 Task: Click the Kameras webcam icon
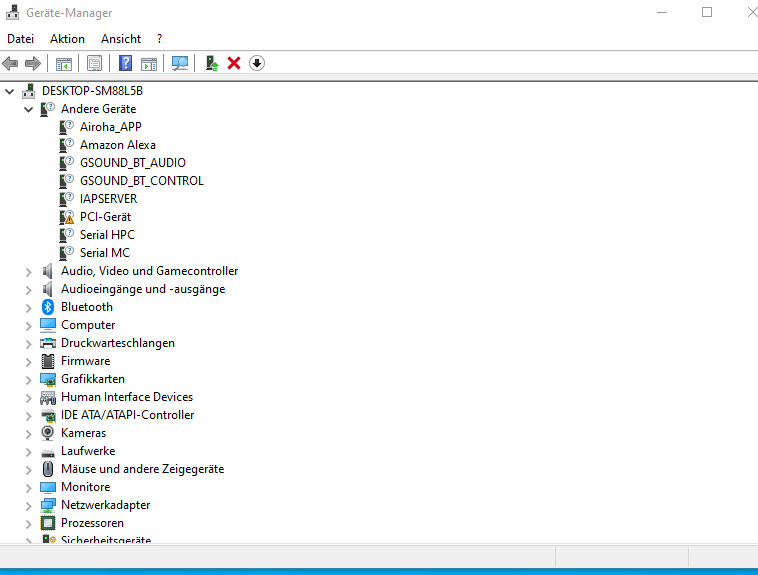[47, 433]
